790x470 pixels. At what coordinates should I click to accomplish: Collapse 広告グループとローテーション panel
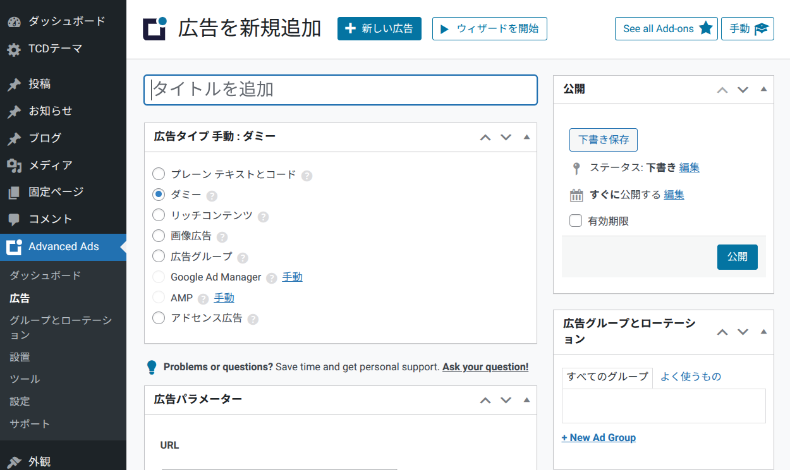[764, 332]
